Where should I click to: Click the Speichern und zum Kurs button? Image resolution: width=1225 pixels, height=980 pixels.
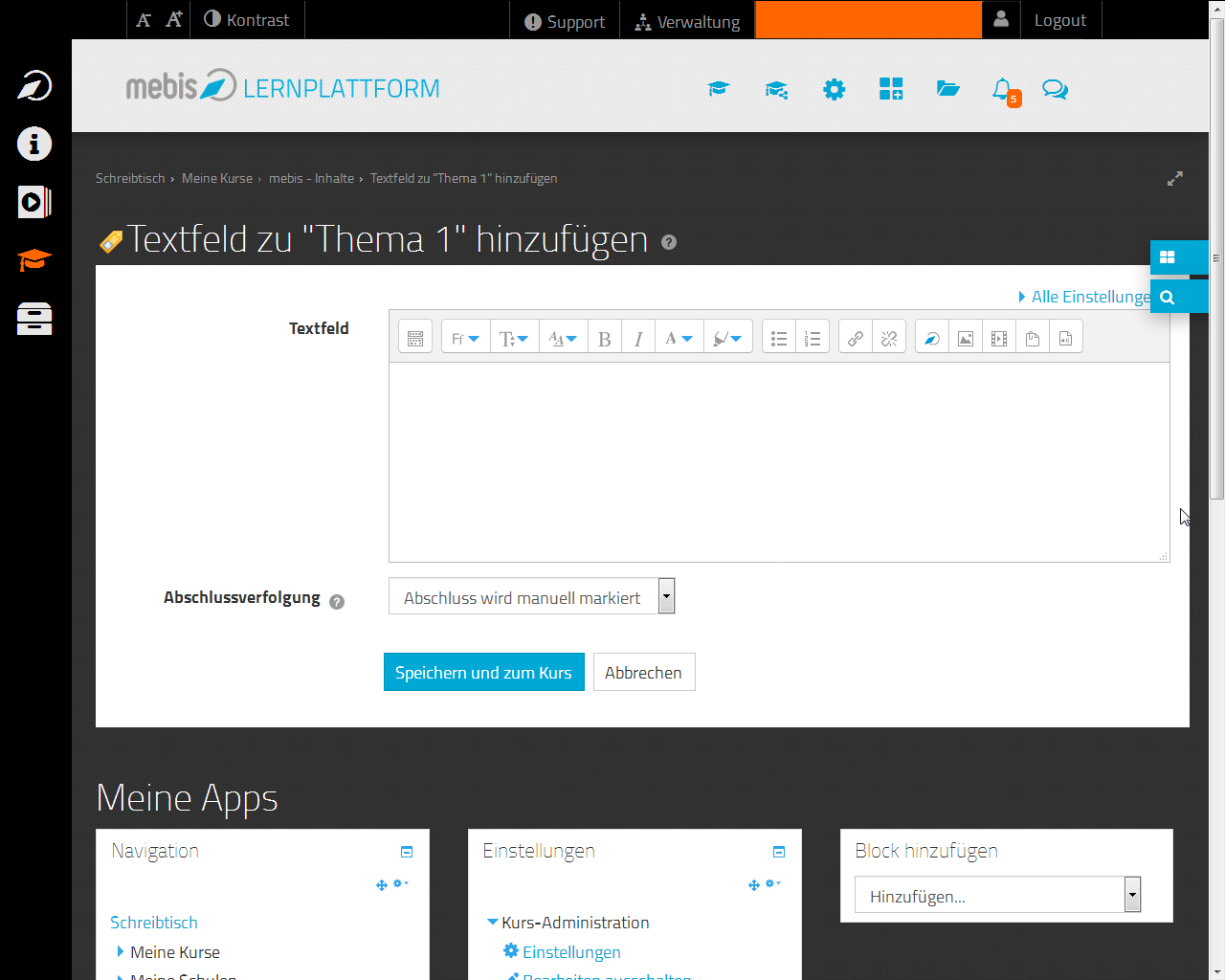tap(483, 673)
